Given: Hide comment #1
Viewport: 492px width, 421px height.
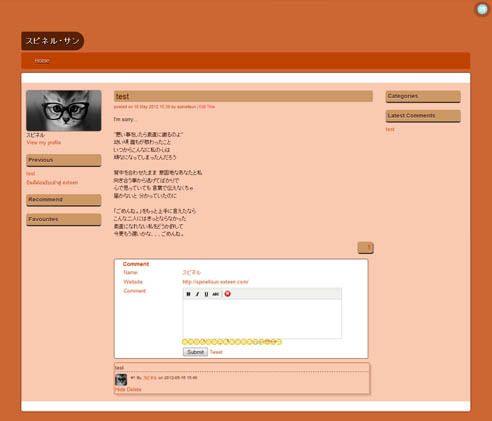Looking at the screenshot, I should (119, 389).
